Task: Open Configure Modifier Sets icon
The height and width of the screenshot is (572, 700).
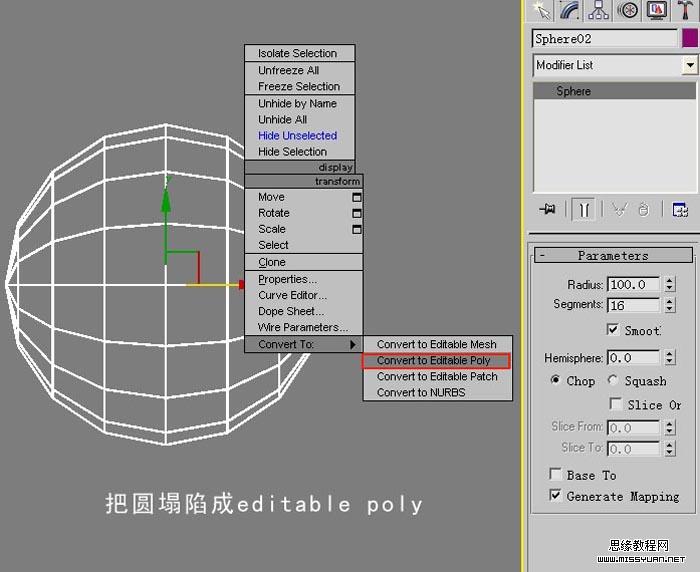Action: point(680,209)
